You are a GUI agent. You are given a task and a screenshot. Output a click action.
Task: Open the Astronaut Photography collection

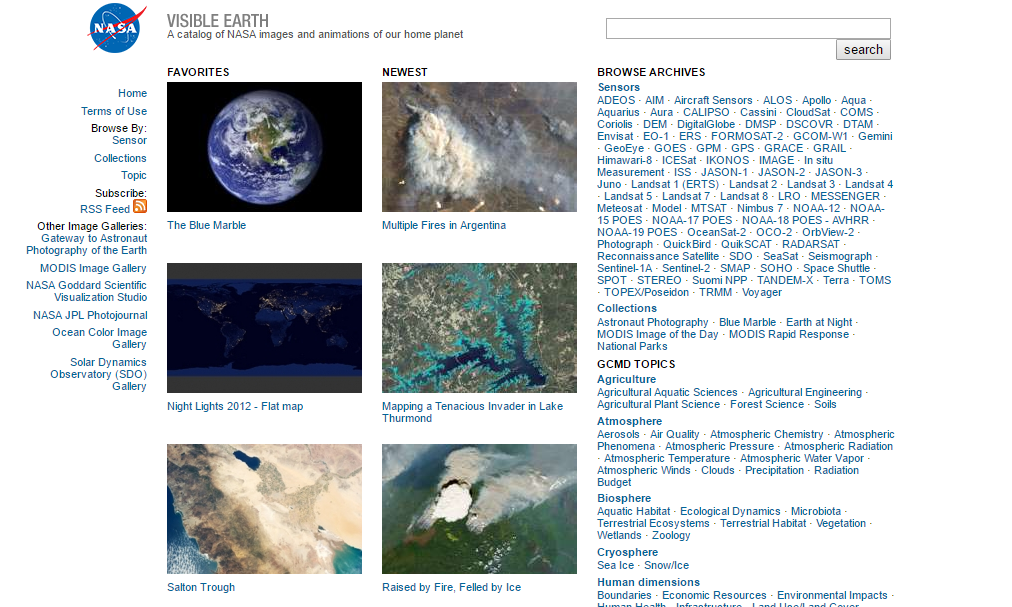(653, 322)
